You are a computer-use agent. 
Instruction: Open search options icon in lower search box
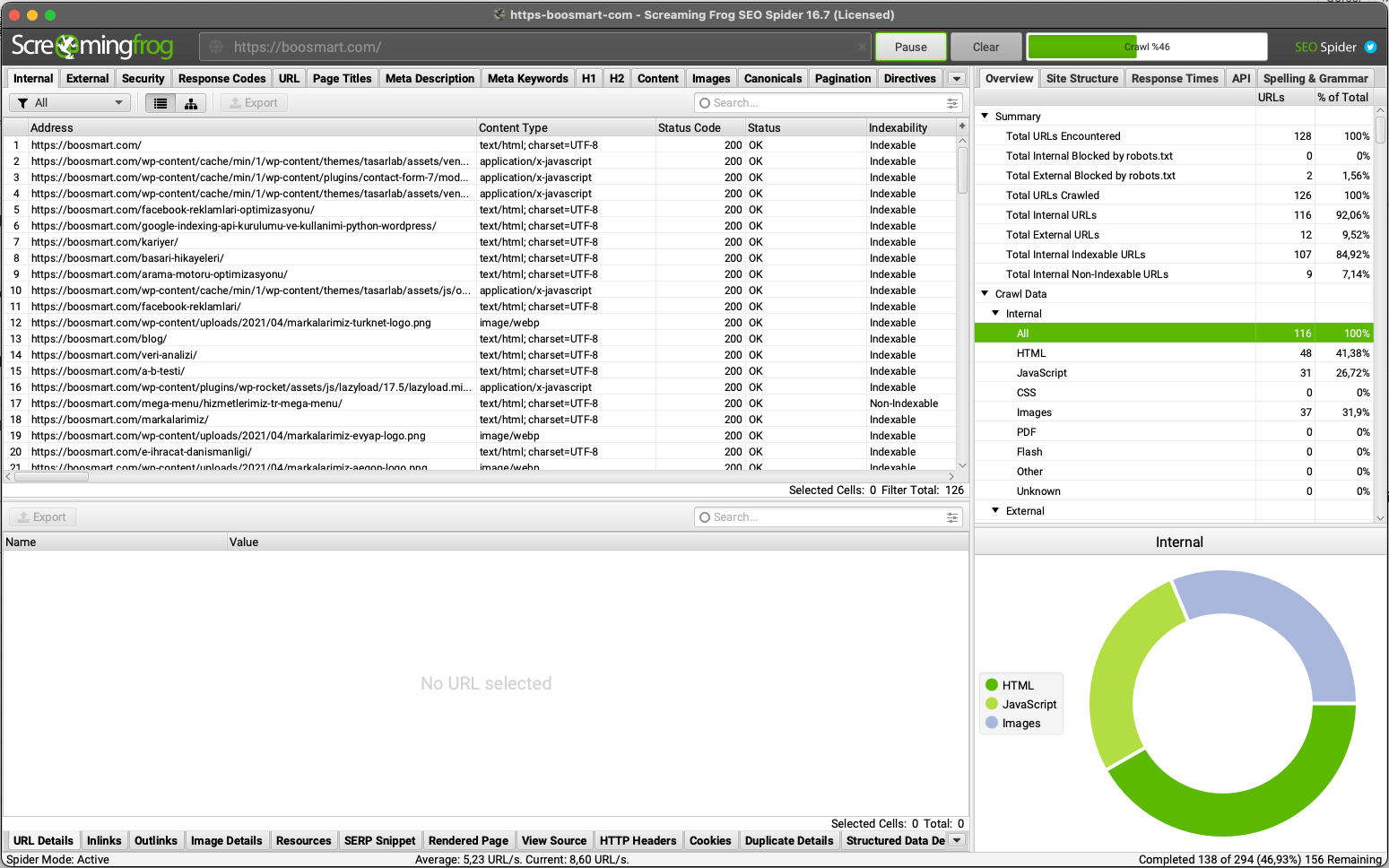coord(952,517)
